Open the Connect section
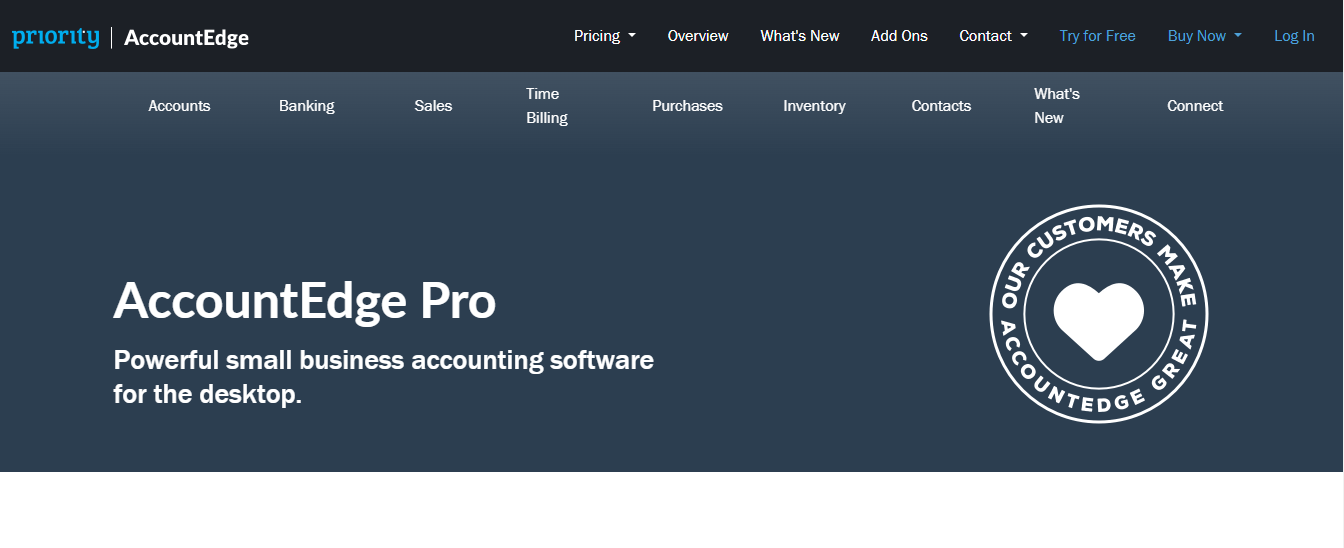 (x=1195, y=106)
